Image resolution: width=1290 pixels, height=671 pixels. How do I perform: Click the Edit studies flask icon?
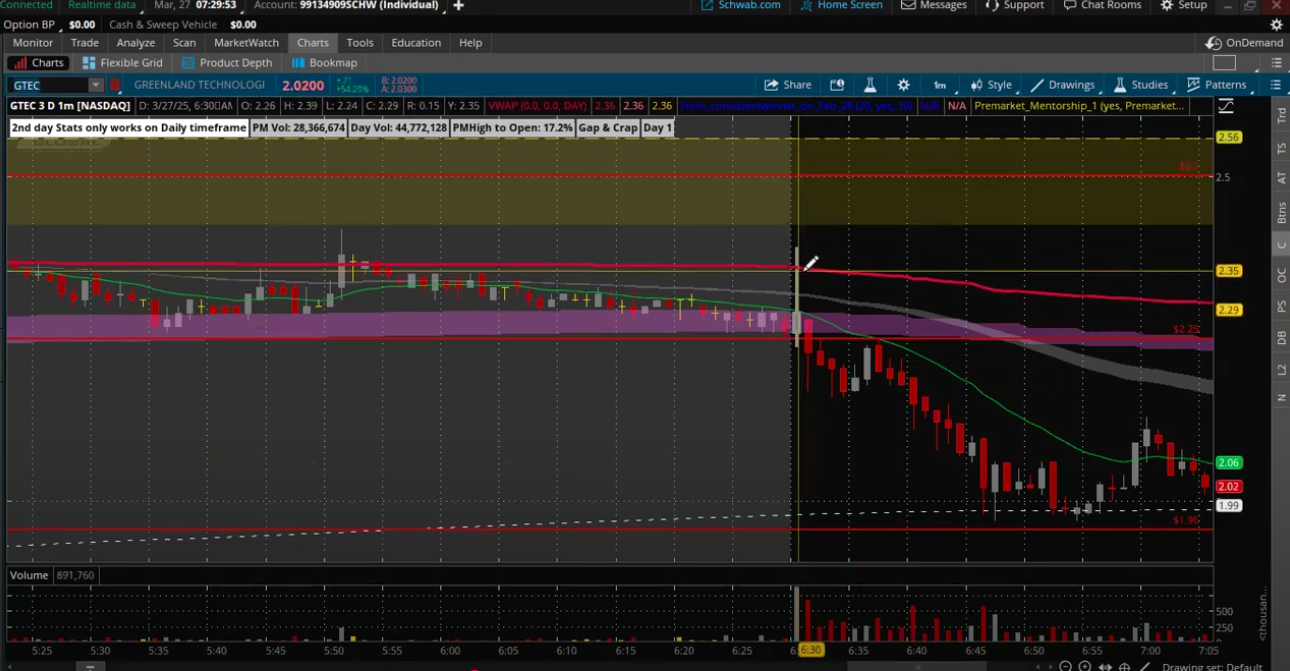870,85
